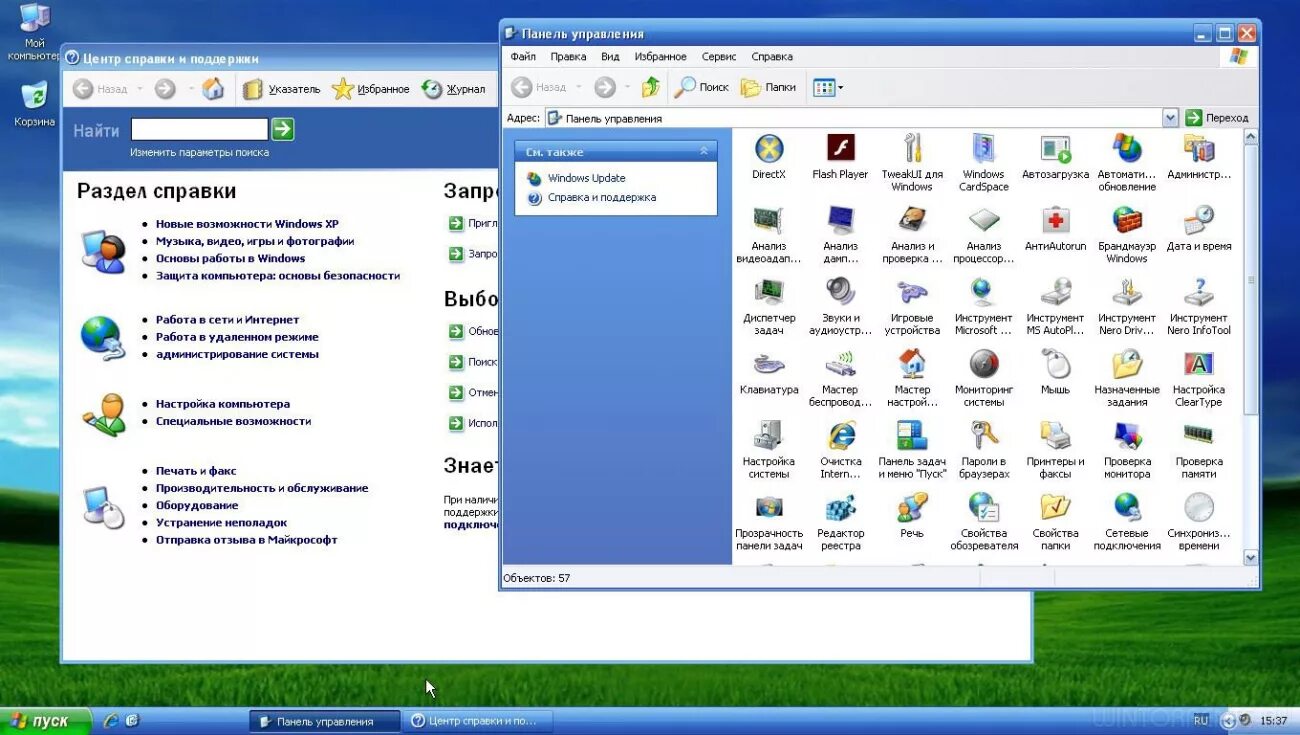Image resolution: width=1300 pixels, height=735 pixels.
Task: Click Изменить параметры поиска link
Action: [x=199, y=152]
